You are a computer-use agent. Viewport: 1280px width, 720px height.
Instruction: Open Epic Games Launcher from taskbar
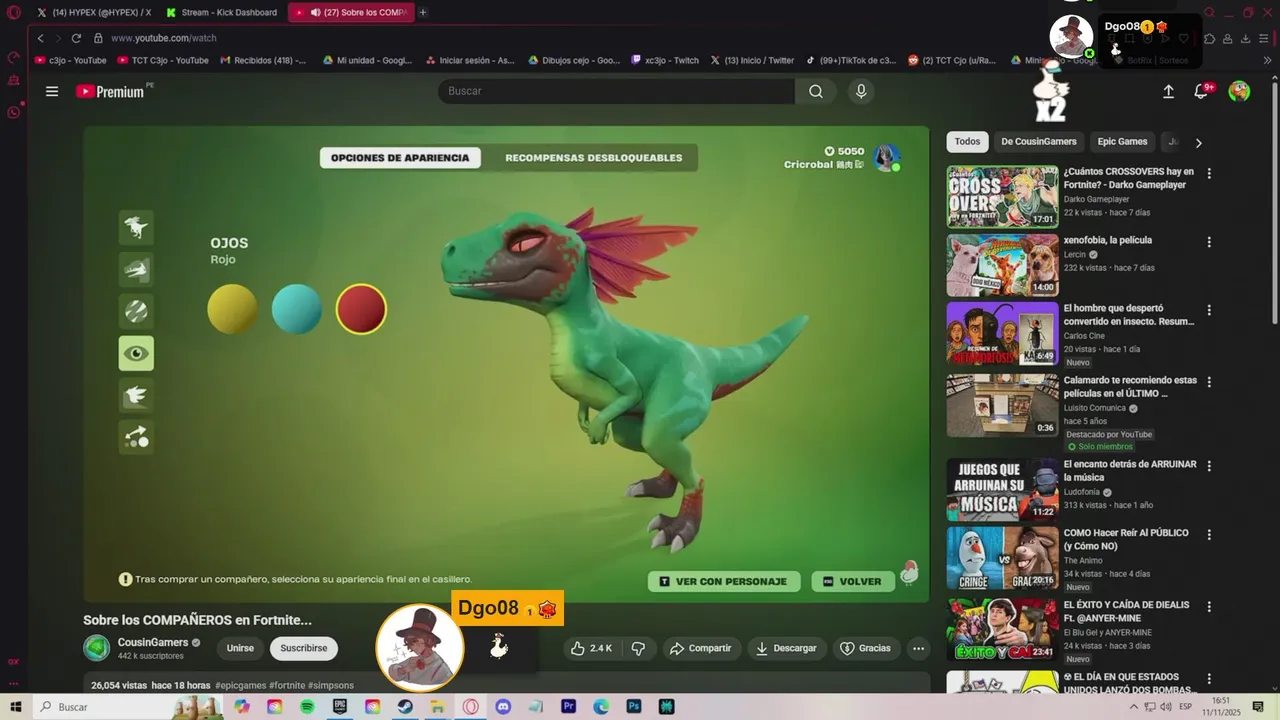click(340, 707)
